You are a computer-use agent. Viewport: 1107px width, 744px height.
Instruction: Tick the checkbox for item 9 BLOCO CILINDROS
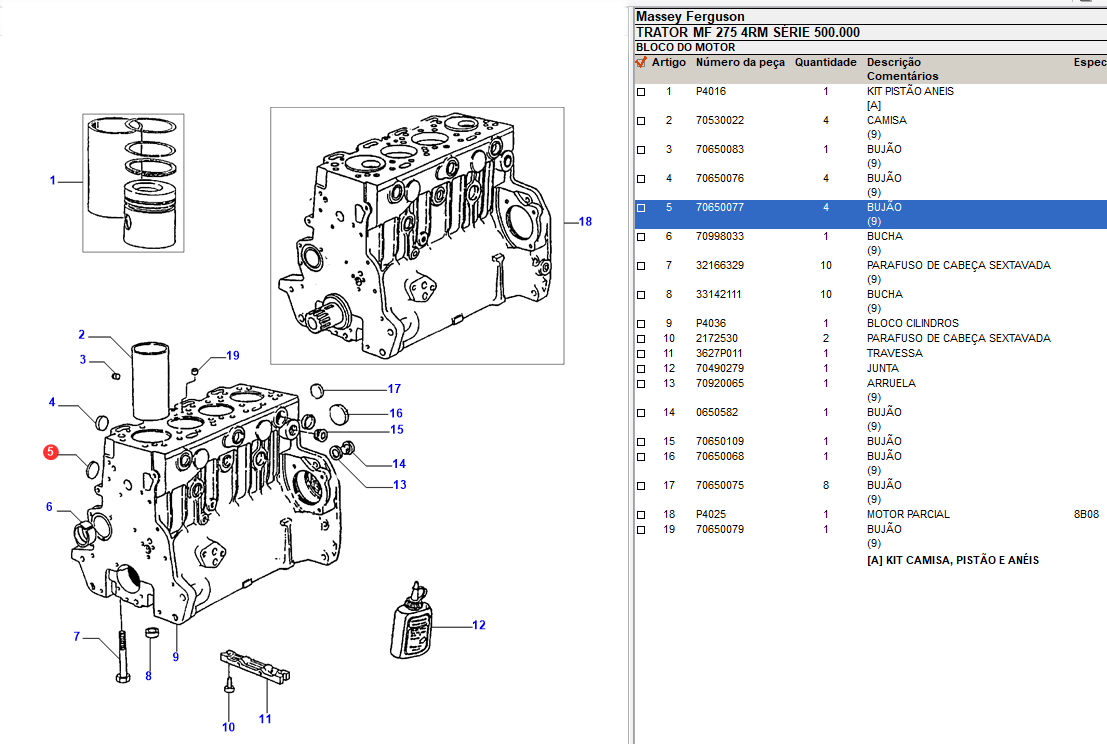coord(642,324)
